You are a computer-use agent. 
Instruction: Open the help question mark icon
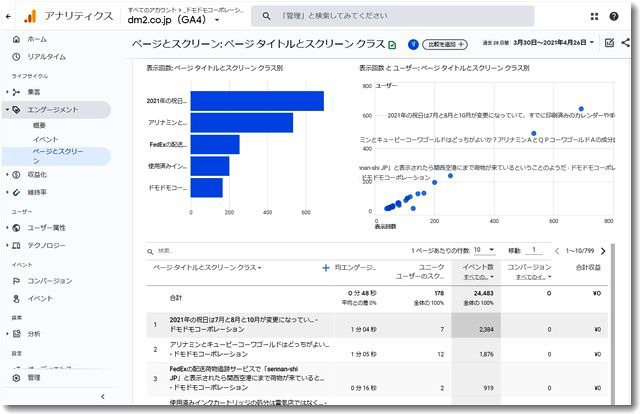(x=613, y=16)
